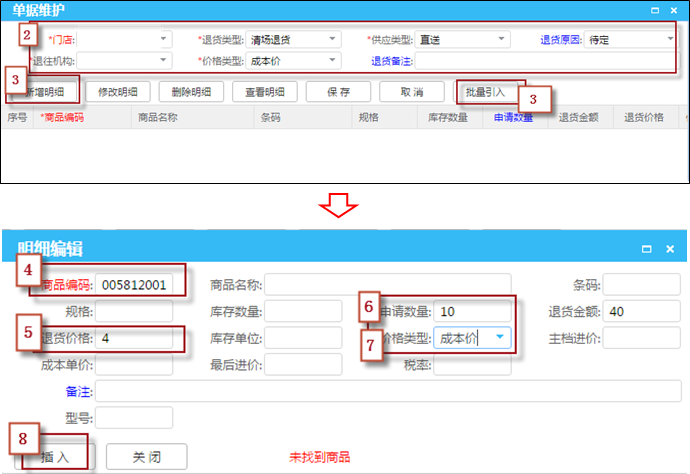Viewport: 690px width, 474px height.
Task: Click the 商品编码 field containing 005812001
Action: tap(134, 285)
